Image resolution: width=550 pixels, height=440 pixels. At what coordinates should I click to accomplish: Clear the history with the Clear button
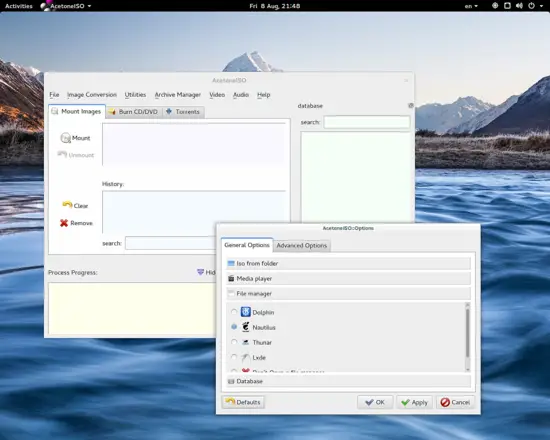(75, 205)
